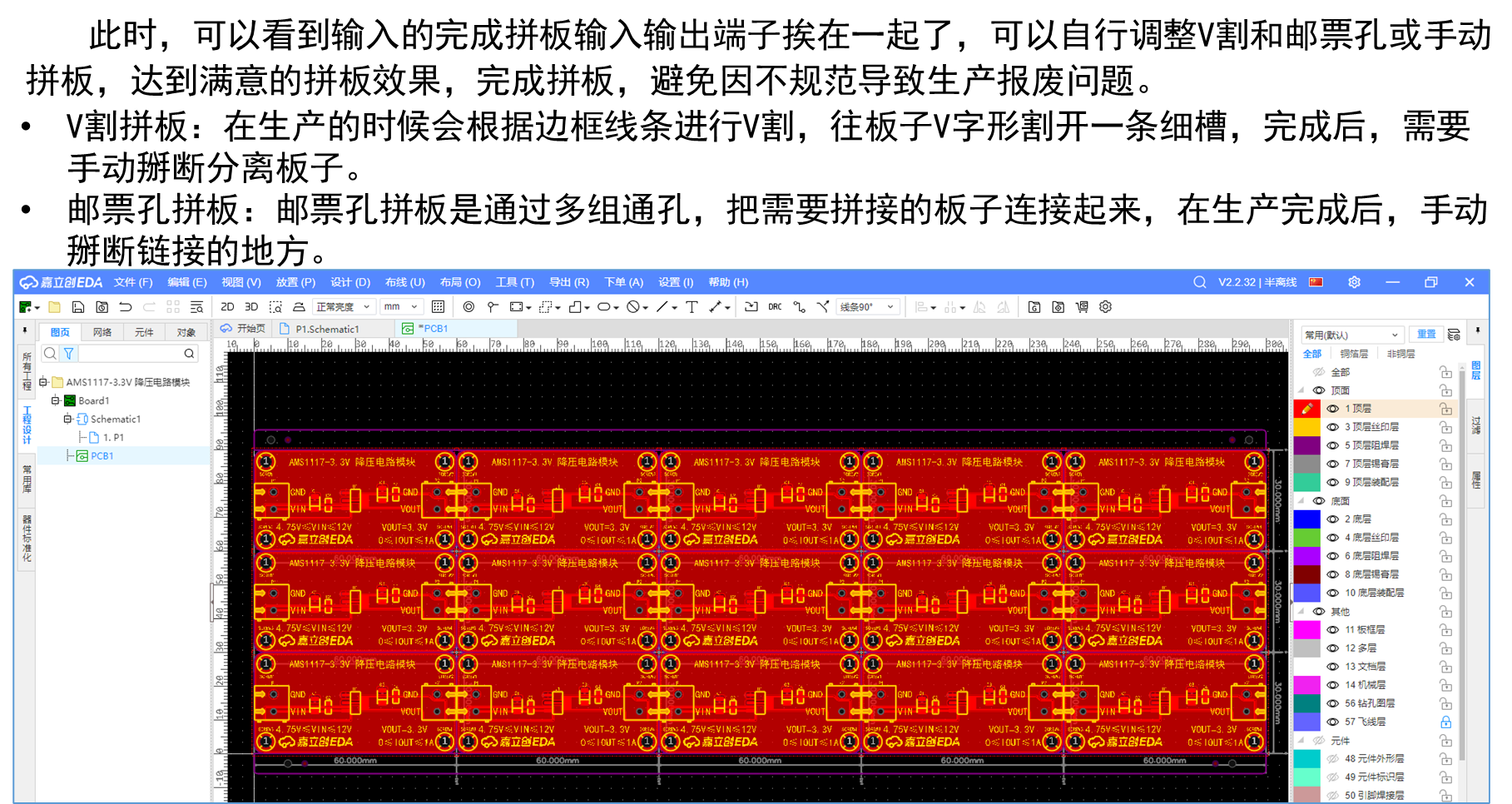Select Schematic1 in the project tree
1512x804 pixels.
coord(116,419)
